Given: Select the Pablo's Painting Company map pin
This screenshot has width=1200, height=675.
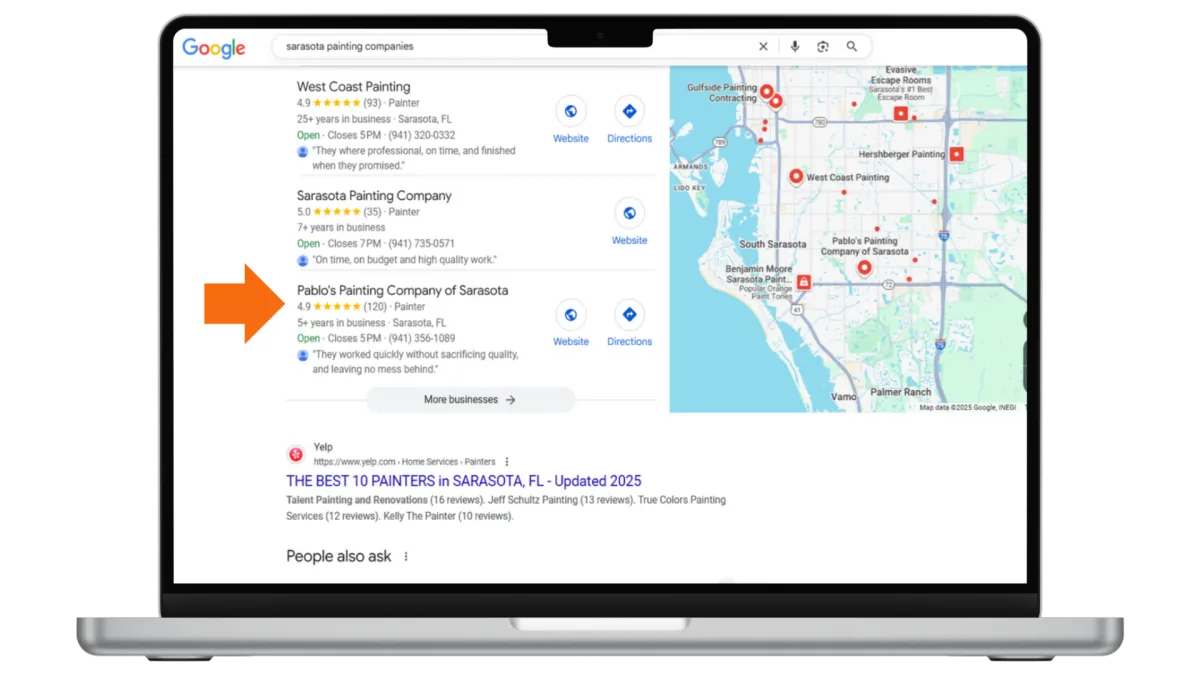Looking at the screenshot, I should 864,268.
